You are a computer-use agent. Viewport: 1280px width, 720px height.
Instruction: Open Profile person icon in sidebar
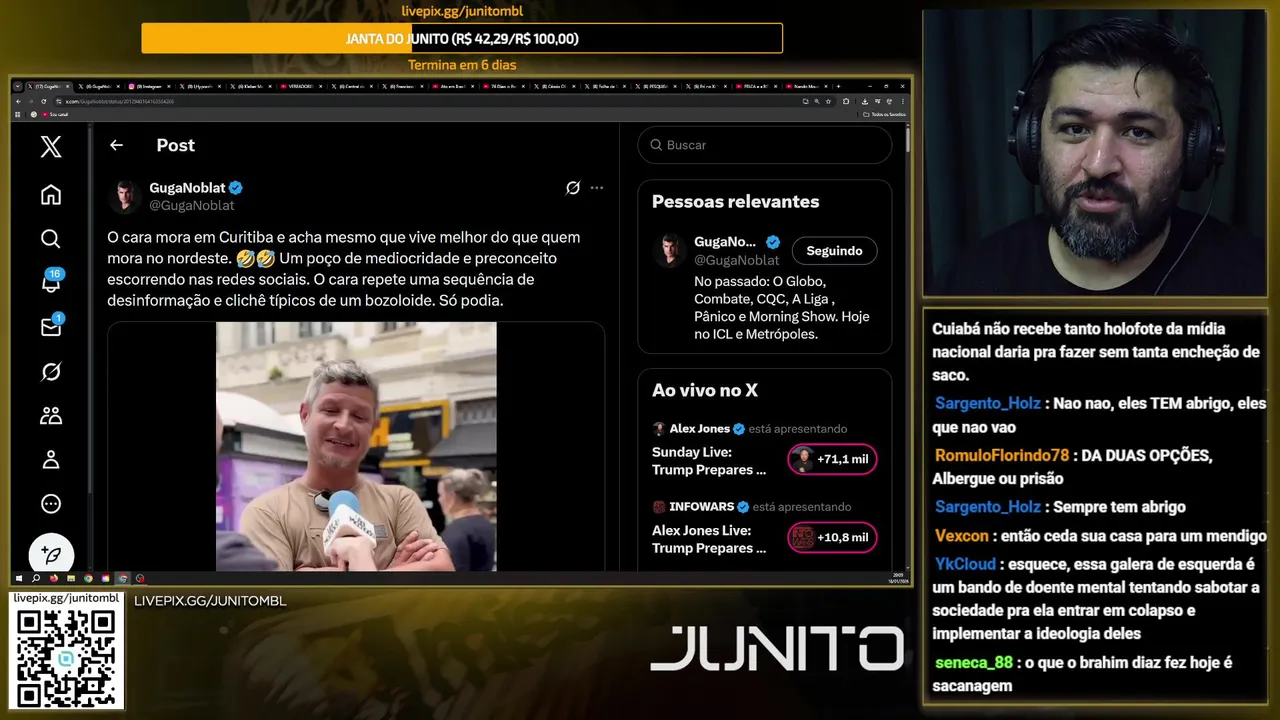[x=51, y=460]
